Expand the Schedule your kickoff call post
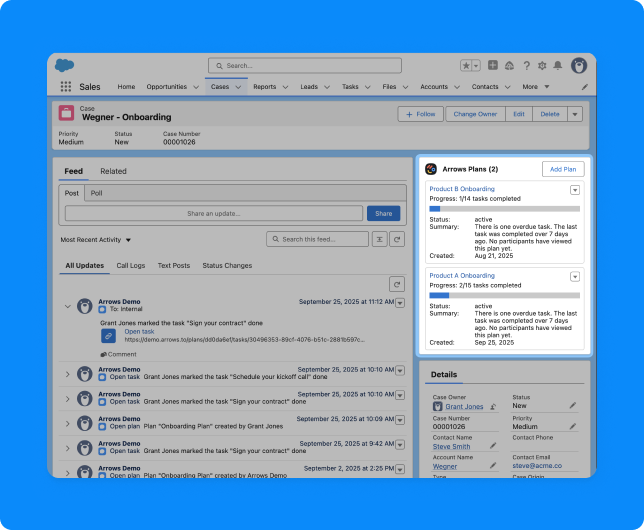Viewport: 644px width, 530px height. tap(68, 374)
